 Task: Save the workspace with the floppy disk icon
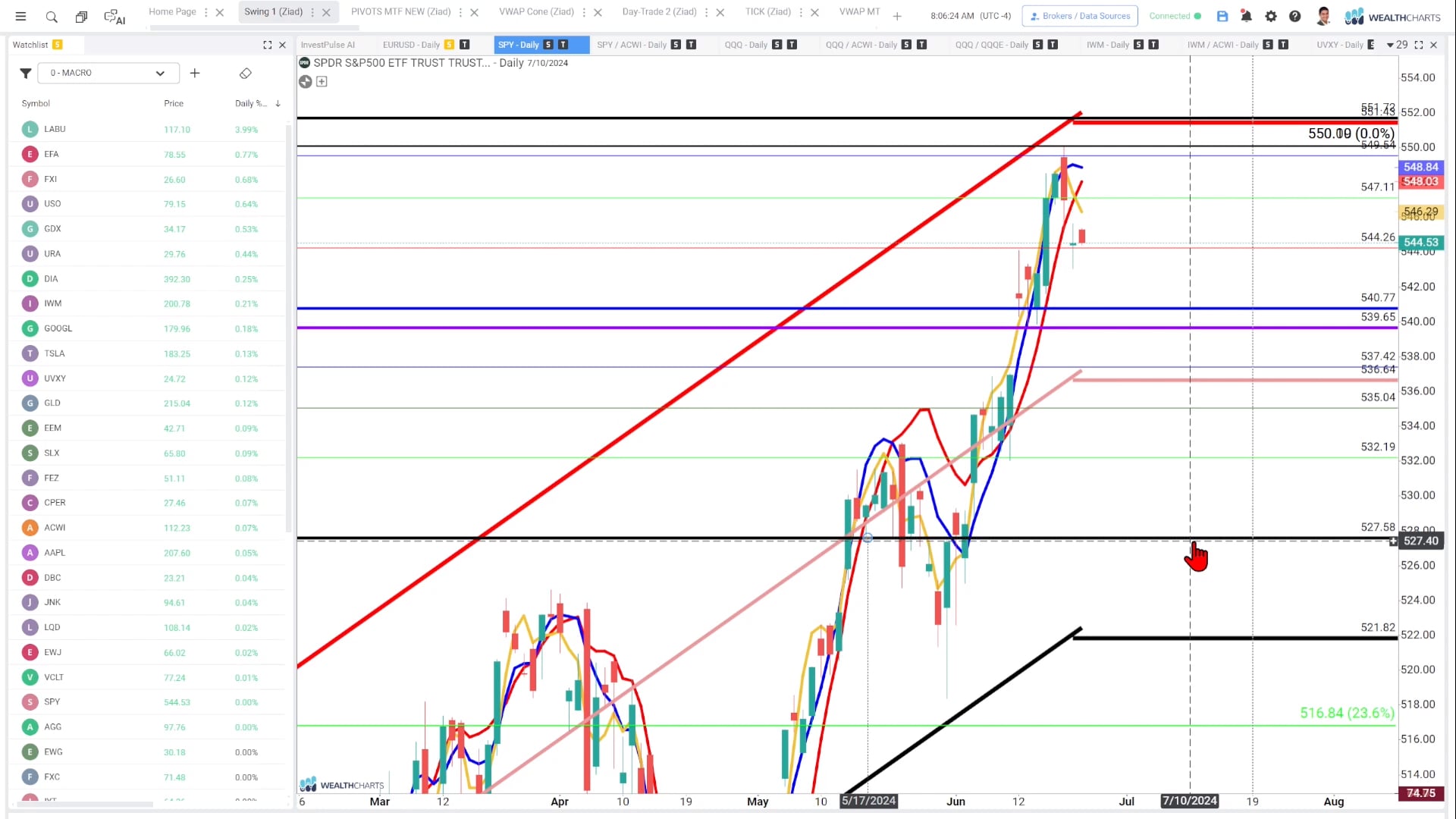click(x=1222, y=16)
